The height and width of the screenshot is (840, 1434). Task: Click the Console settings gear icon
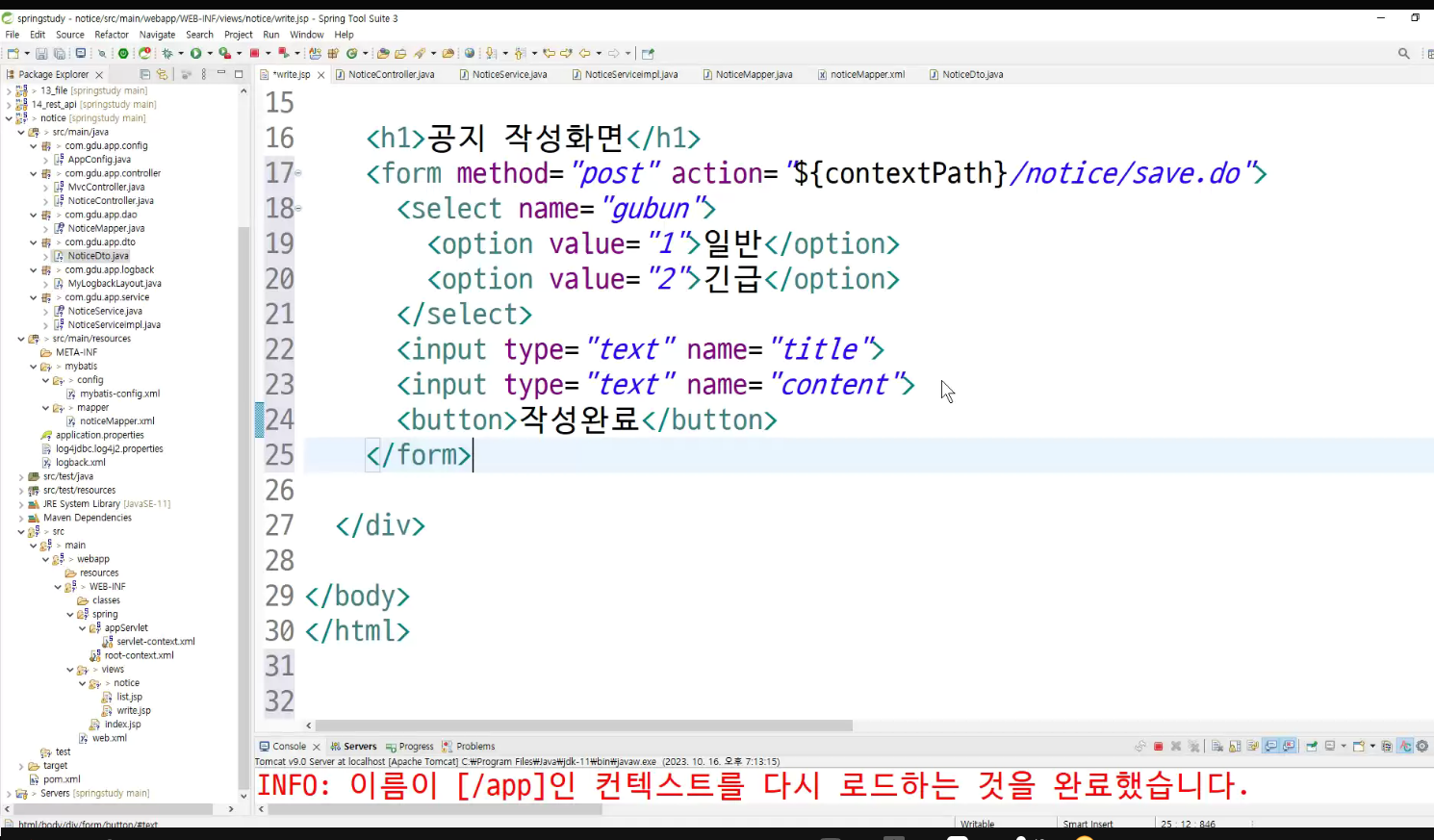point(1422,746)
